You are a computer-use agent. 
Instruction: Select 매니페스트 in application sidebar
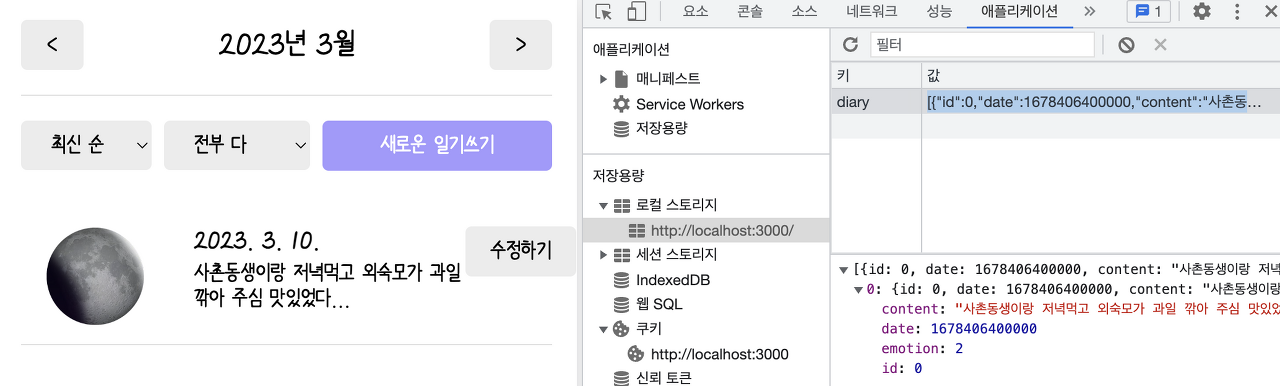coord(668,79)
